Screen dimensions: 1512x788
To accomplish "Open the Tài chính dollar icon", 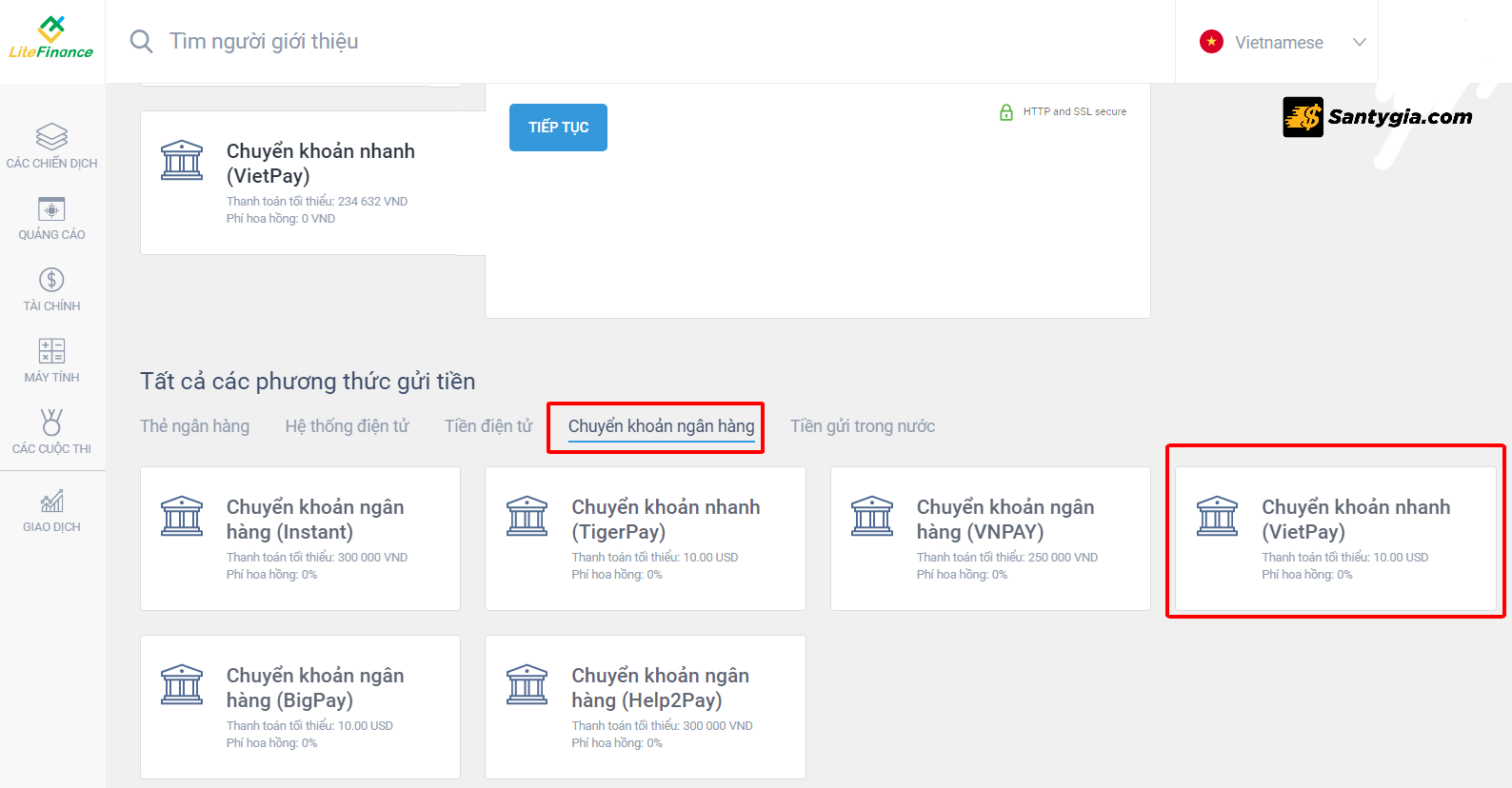I will click(51, 280).
